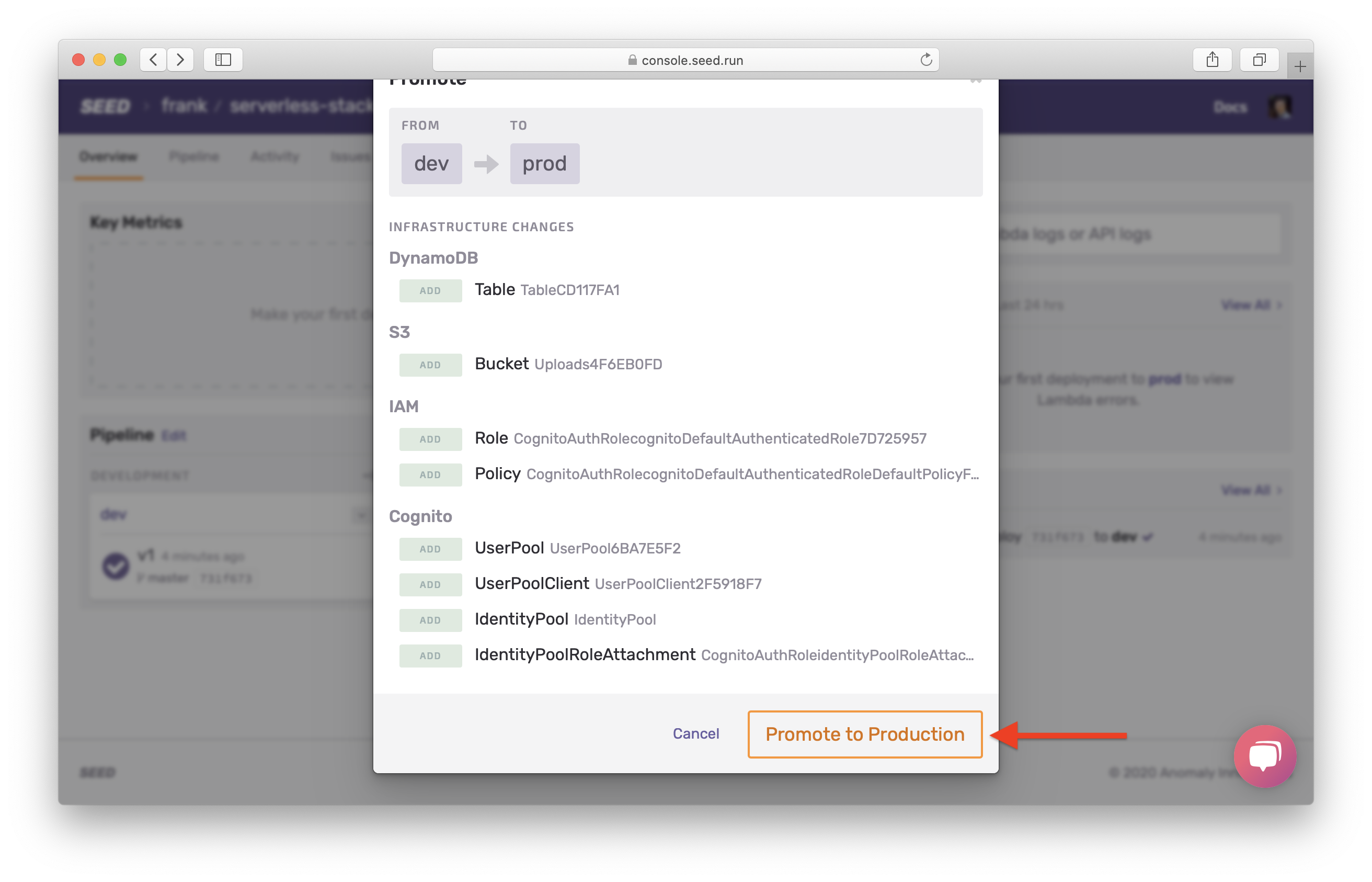Click the ADD icon next to IAM Policy

pyautogui.click(x=430, y=474)
